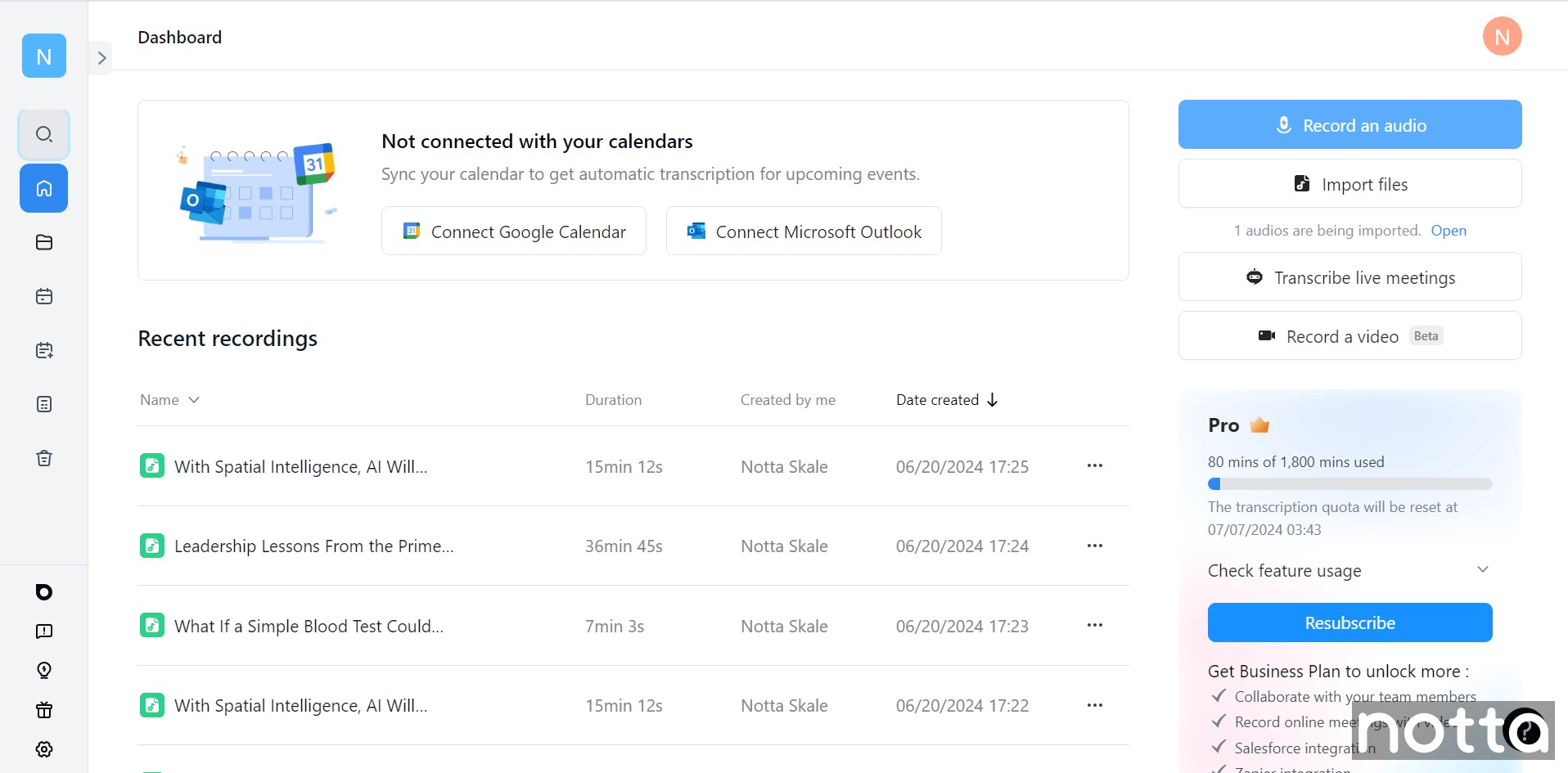This screenshot has height=773, width=1568.
Task: Click the Resubscribe button
Action: point(1350,622)
